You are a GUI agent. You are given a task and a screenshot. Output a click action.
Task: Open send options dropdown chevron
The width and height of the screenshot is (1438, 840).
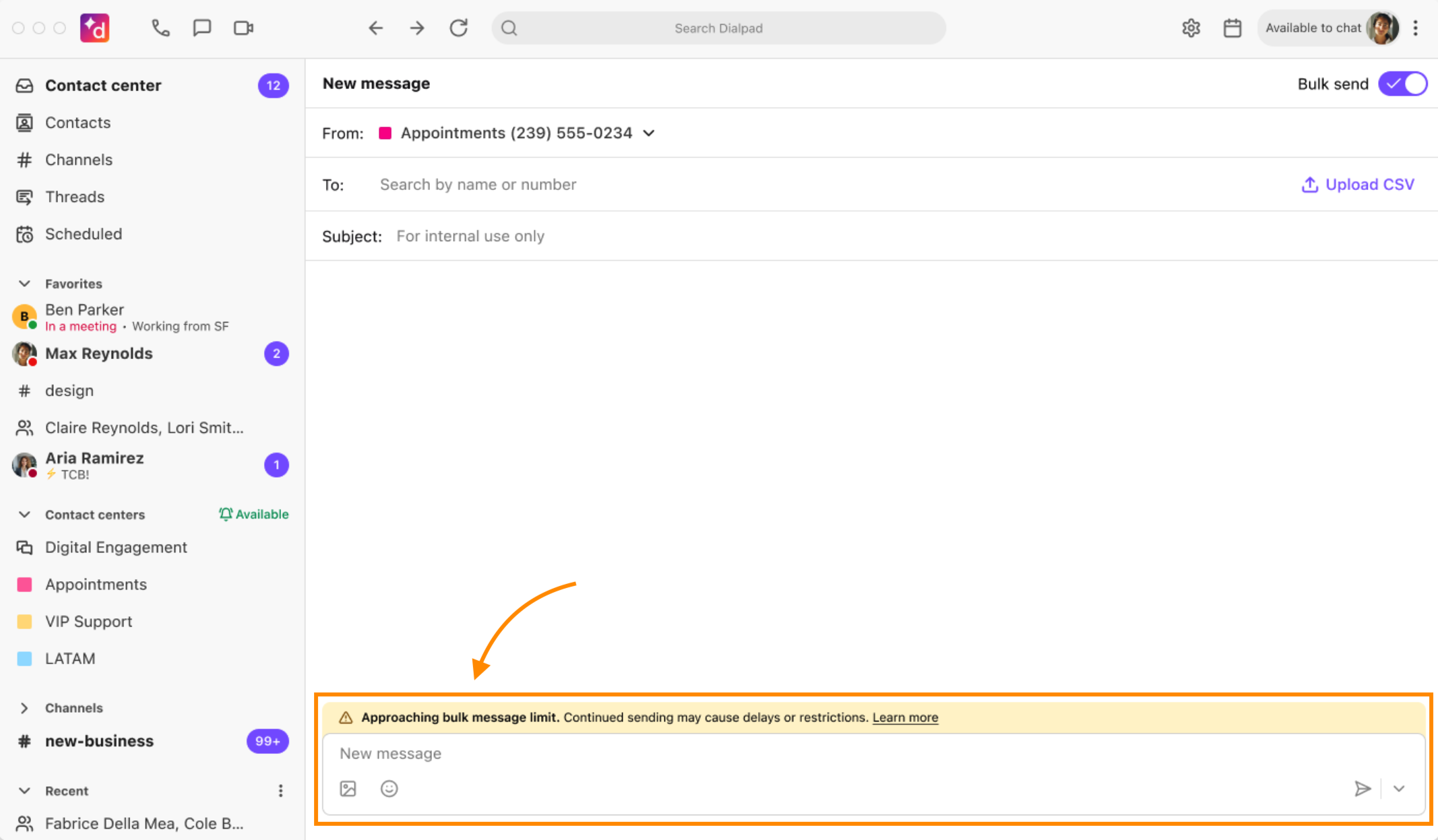pyautogui.click(x=1400, y=788)
